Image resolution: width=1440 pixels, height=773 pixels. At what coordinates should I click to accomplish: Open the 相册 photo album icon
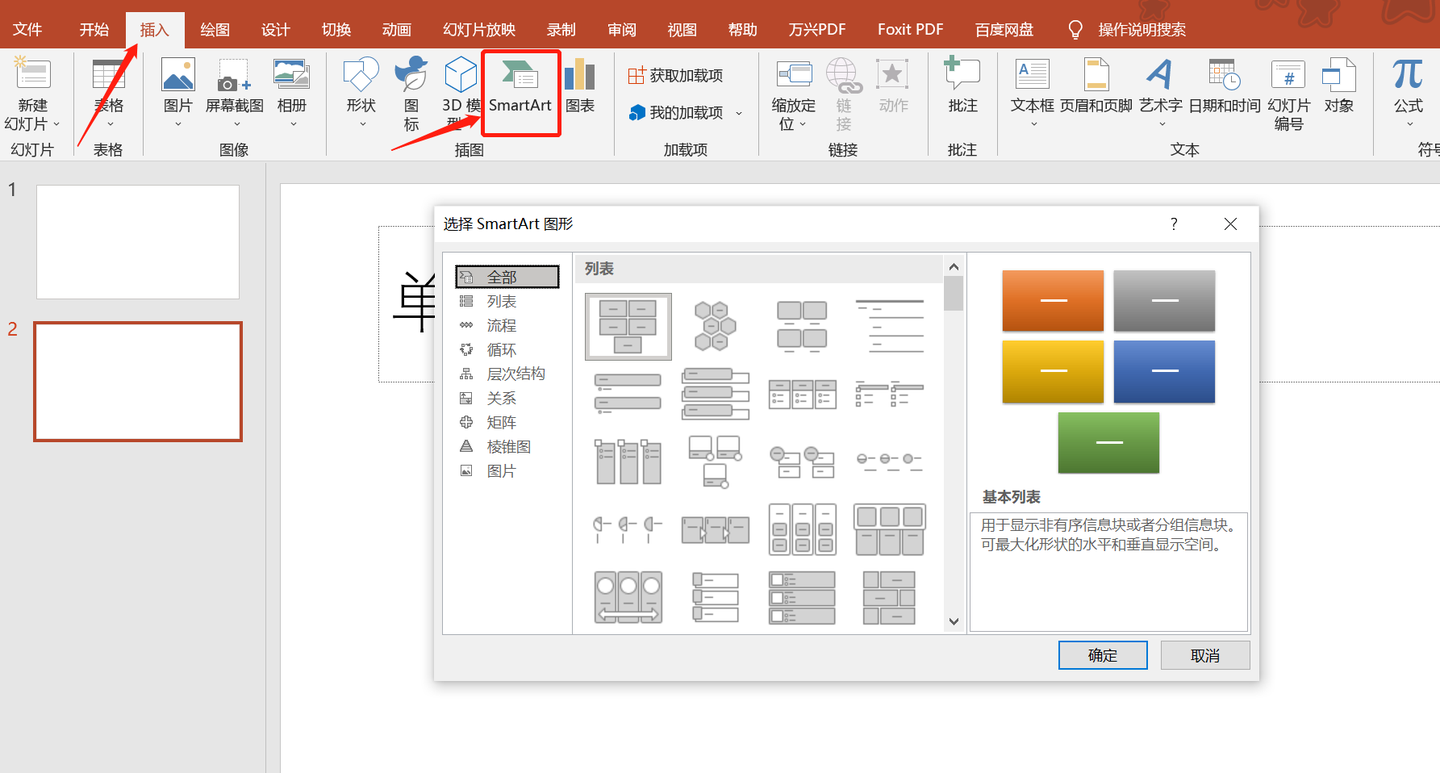[x=292, y=74]
